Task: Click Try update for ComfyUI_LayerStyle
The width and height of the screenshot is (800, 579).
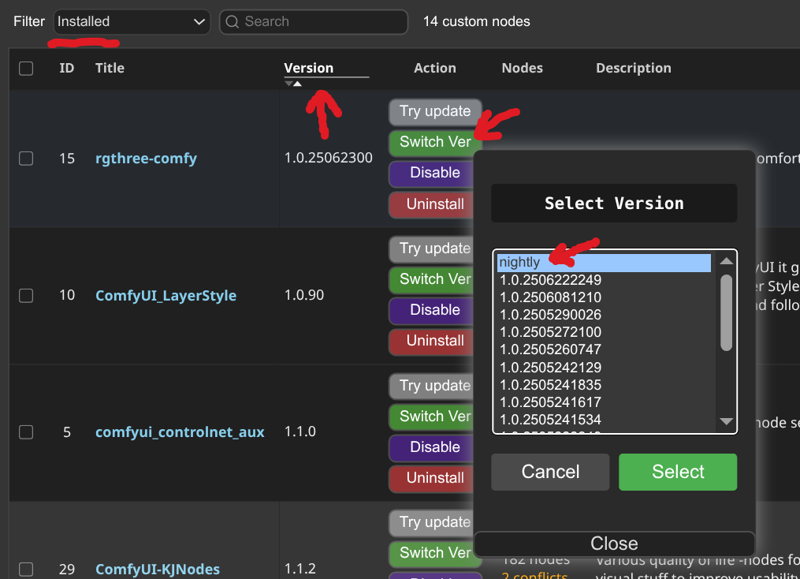Action: (x=432, y=249)
